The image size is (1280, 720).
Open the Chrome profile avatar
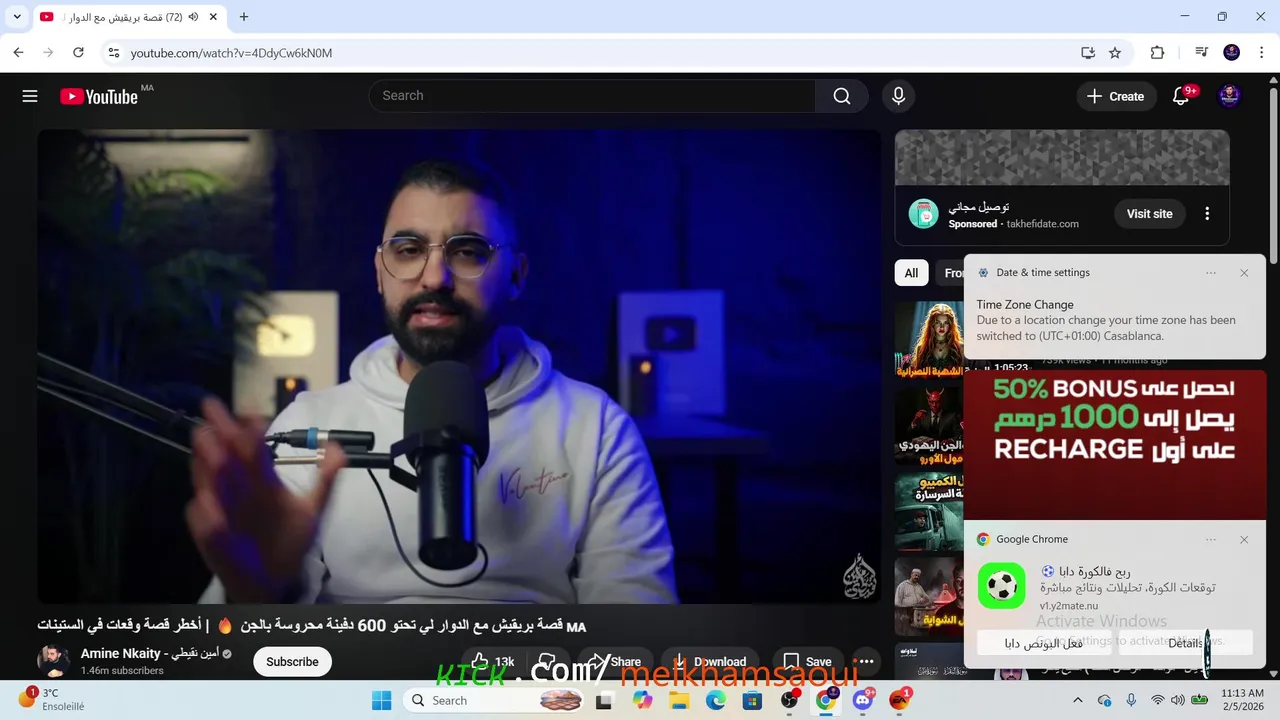coord(1232,53)
